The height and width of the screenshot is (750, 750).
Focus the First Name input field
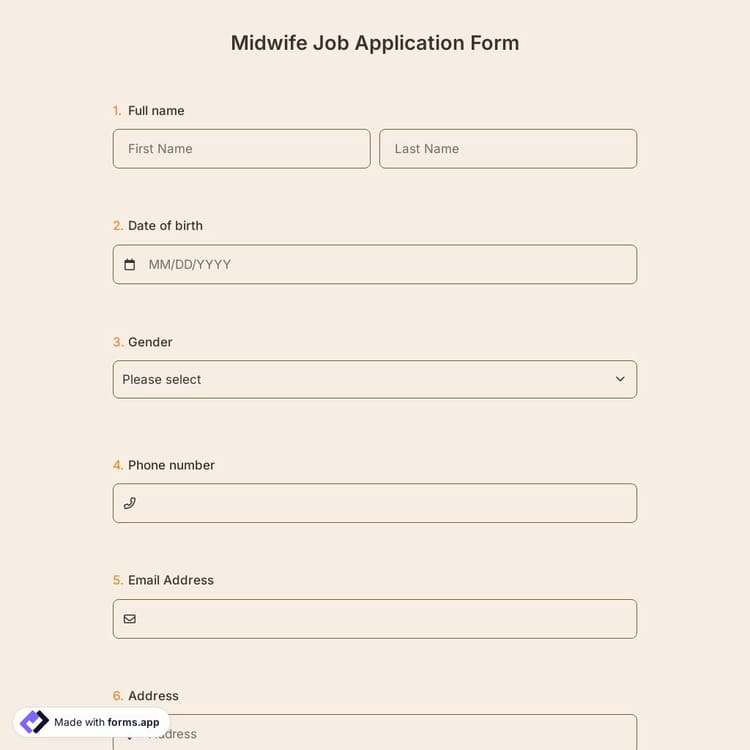pyautogui.click(x=241, y=149)
